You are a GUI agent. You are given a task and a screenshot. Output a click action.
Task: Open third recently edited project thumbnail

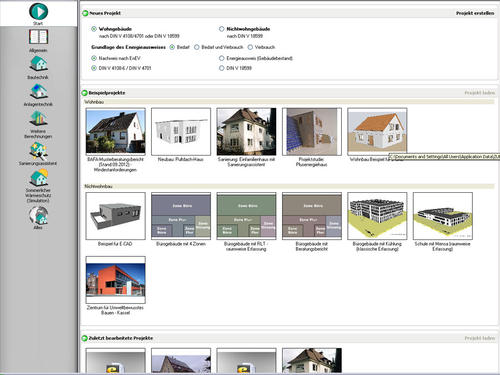pos(246,361)
